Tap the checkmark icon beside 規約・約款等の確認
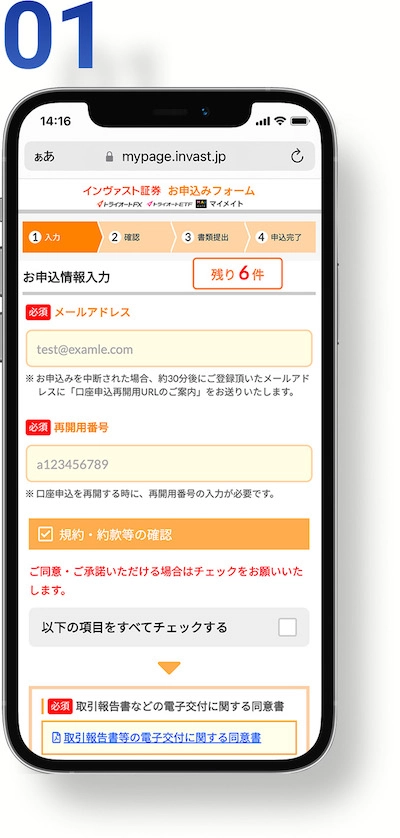The height and width of the screenshot is (838, 400). pos(45,533)
